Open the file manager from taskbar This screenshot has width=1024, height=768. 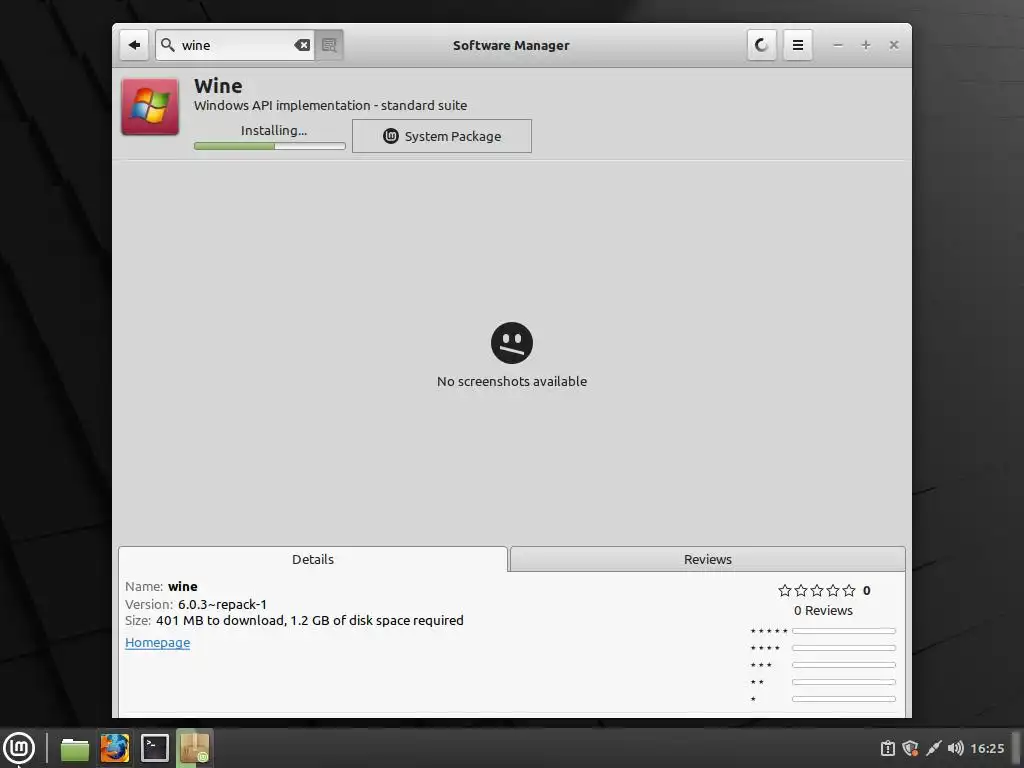coord(75,748)
